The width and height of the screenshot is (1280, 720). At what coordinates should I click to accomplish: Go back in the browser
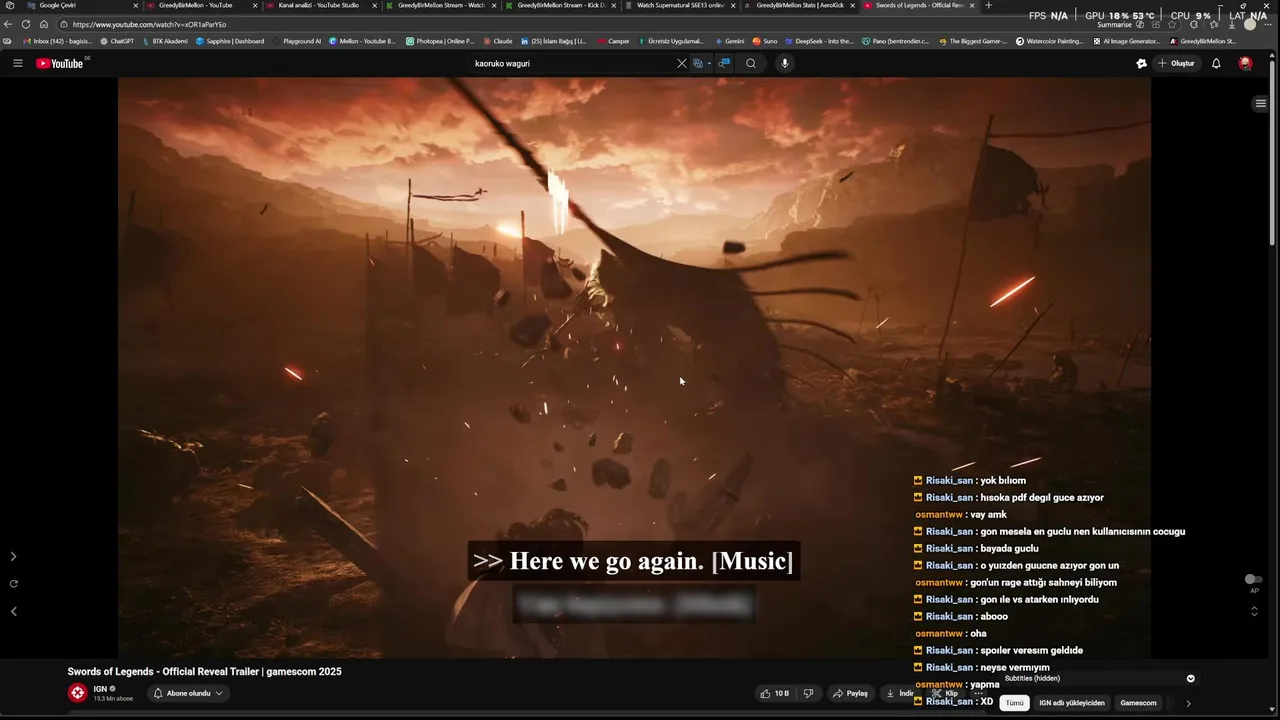[x=8, y=24]
